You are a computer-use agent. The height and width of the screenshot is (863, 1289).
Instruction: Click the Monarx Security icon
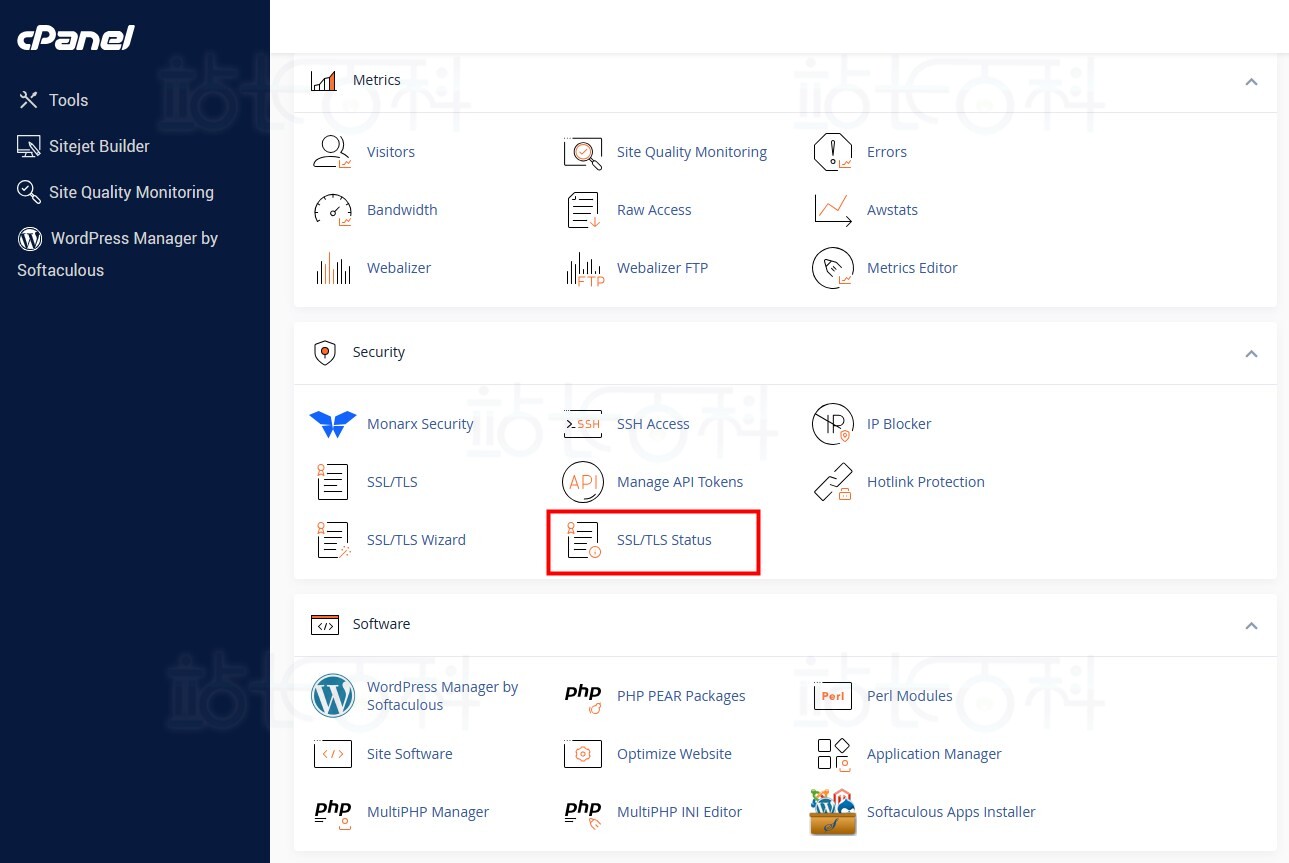point(332,424)
